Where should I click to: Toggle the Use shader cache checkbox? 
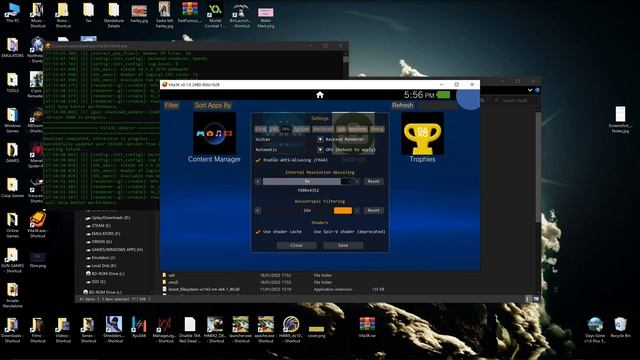[x=258, y=231]
